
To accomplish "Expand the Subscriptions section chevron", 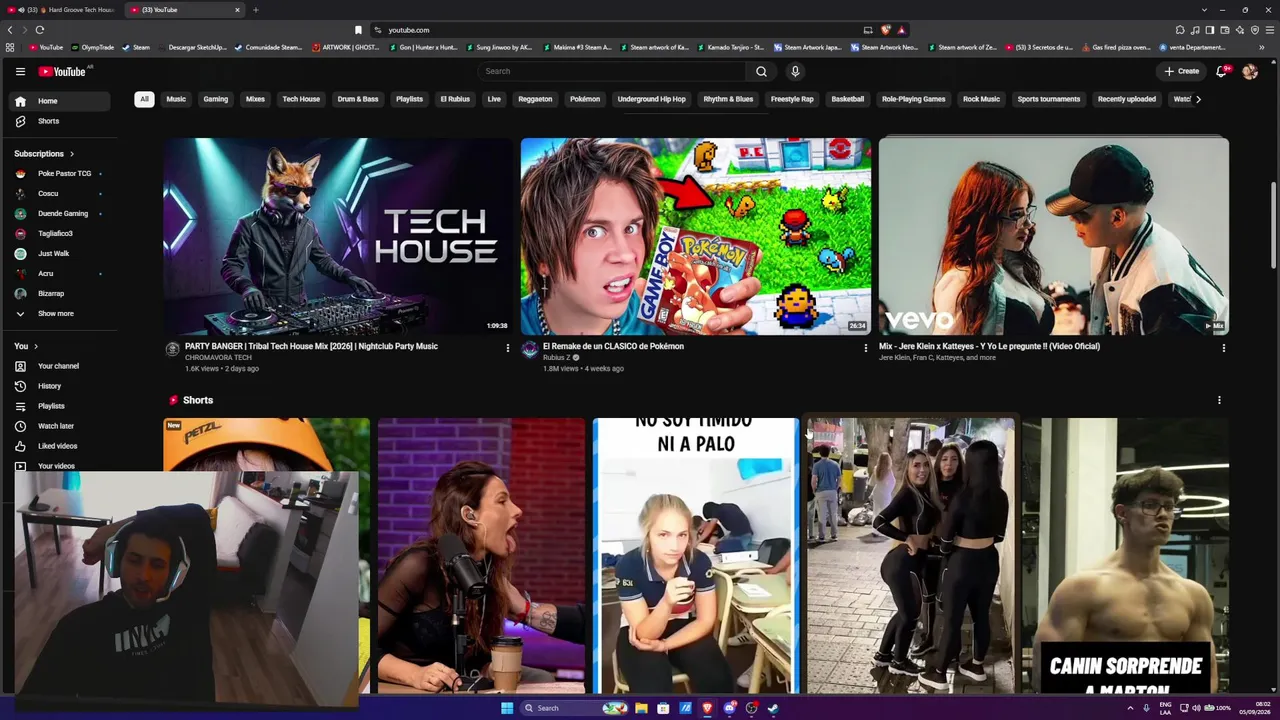I will pos(72,154).
